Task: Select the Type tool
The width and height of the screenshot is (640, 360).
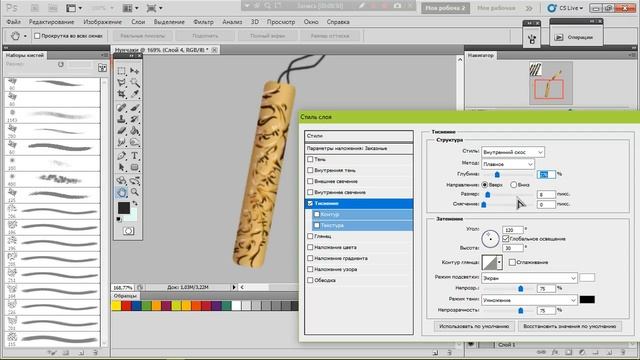Action: (135, 156)
